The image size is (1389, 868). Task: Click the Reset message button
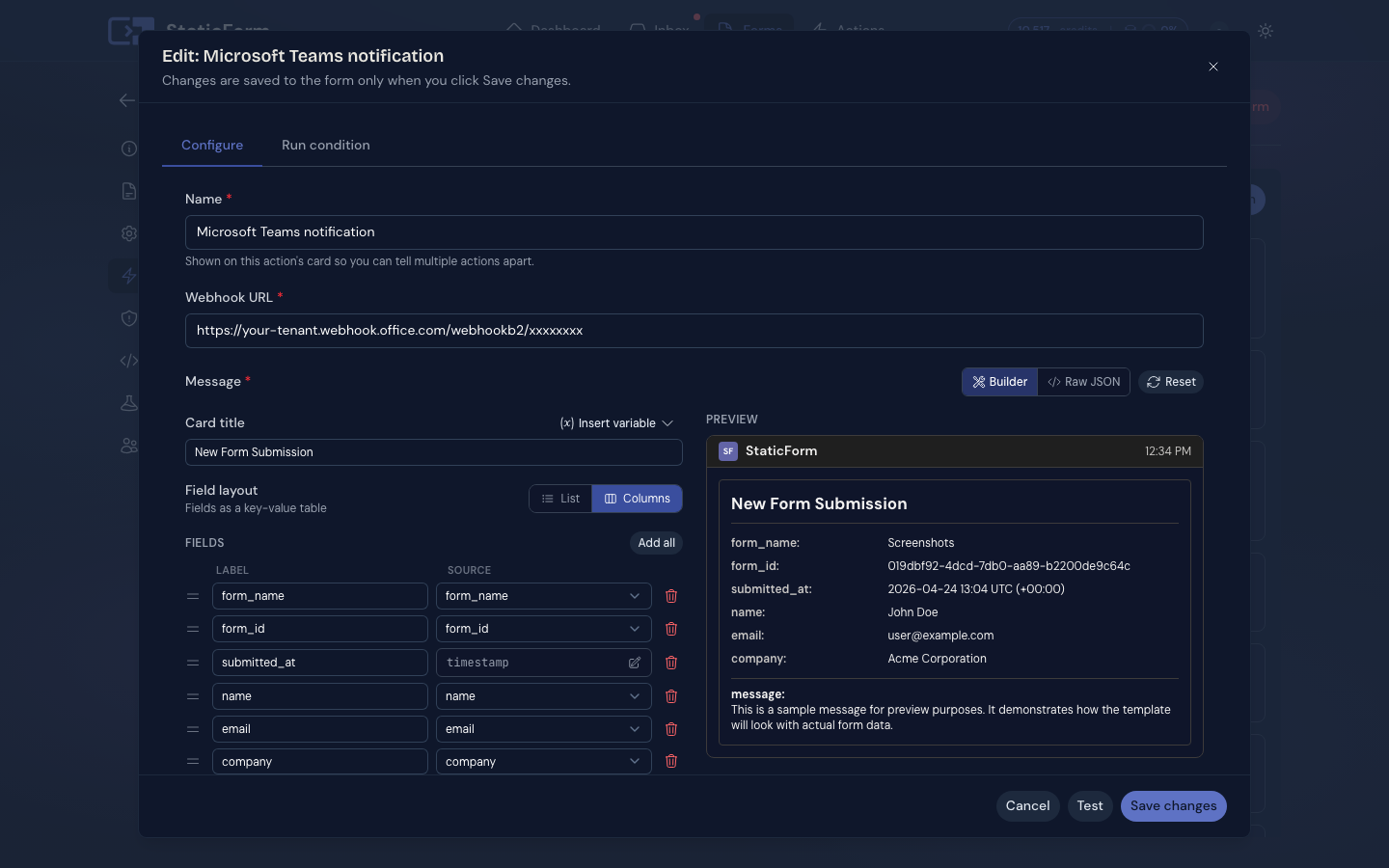tap(1171, 382)
